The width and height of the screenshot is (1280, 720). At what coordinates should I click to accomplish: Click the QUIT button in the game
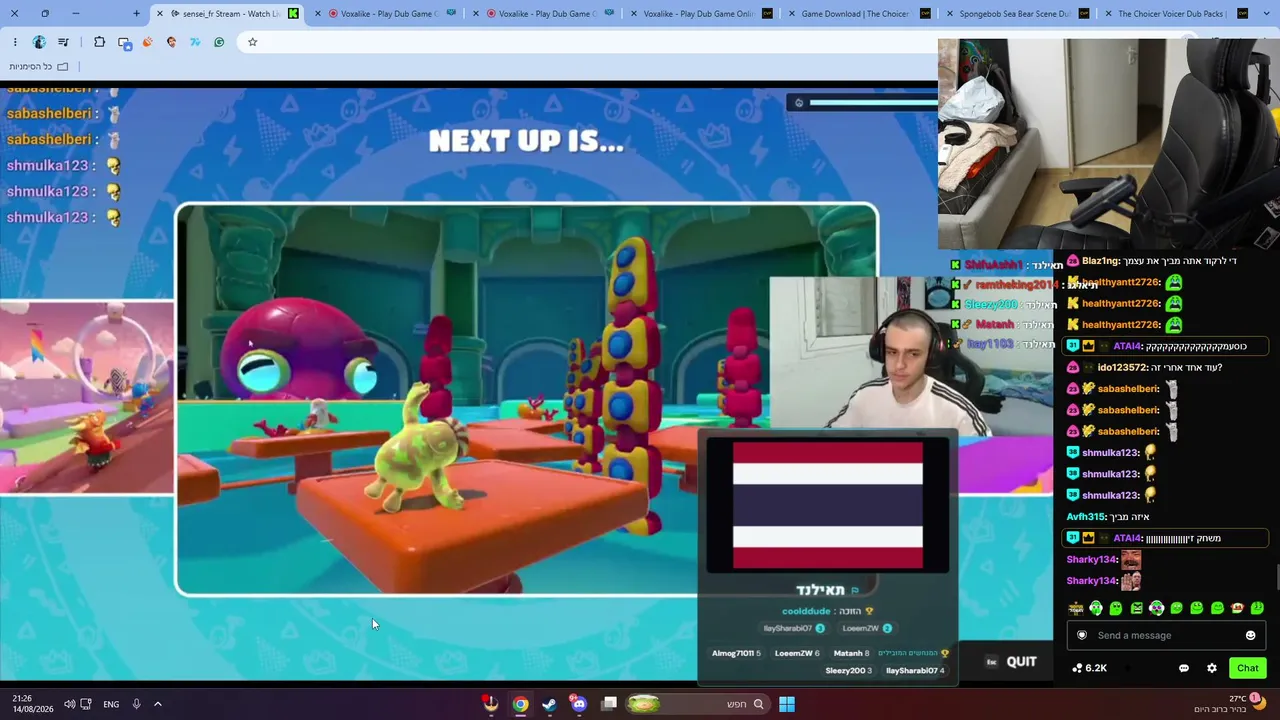pyautogui.click(x=1011, y=662)
